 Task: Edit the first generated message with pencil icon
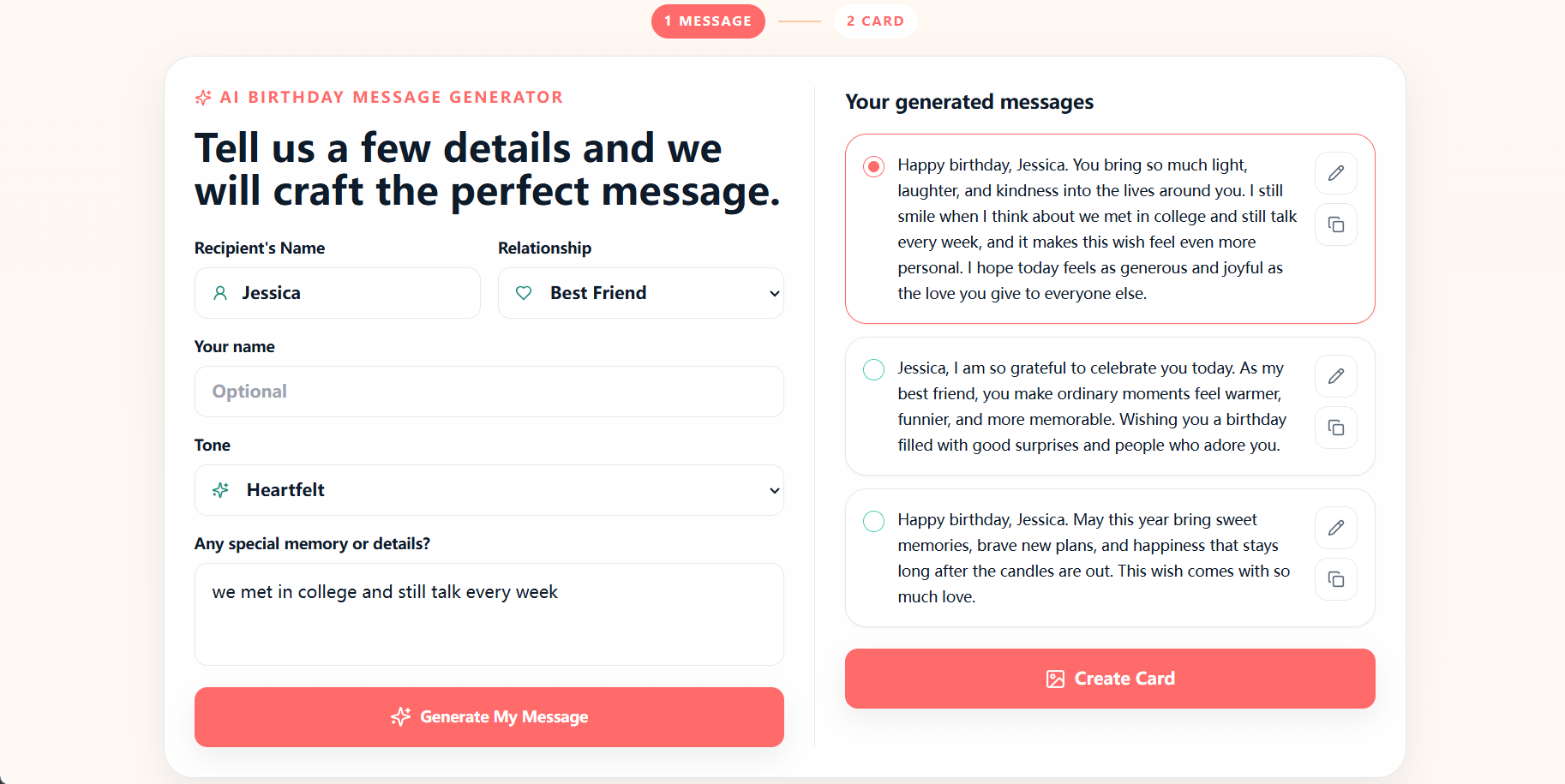[x=1335, y=173]
